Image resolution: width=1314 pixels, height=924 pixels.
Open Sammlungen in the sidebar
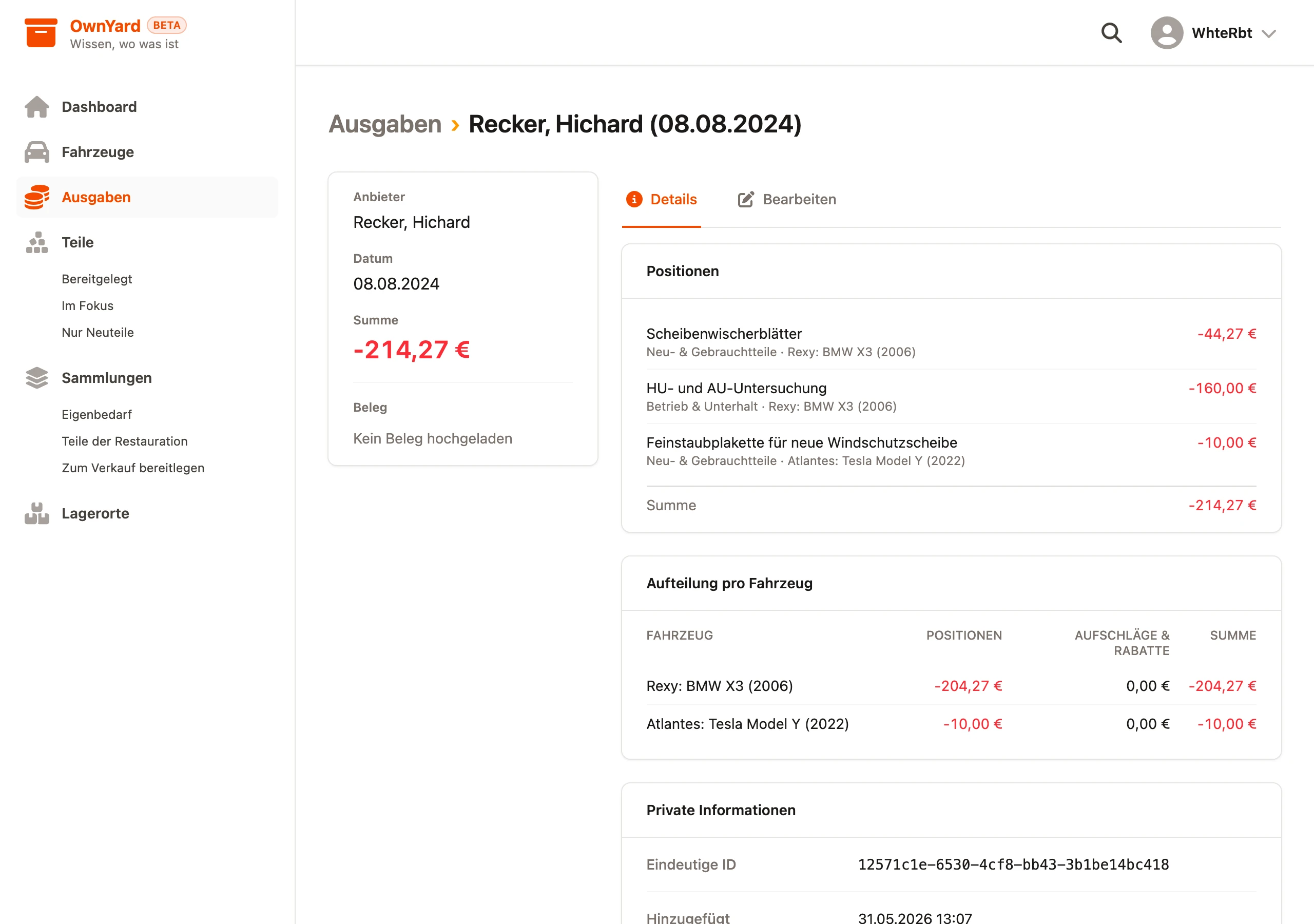tap(147, 378)
